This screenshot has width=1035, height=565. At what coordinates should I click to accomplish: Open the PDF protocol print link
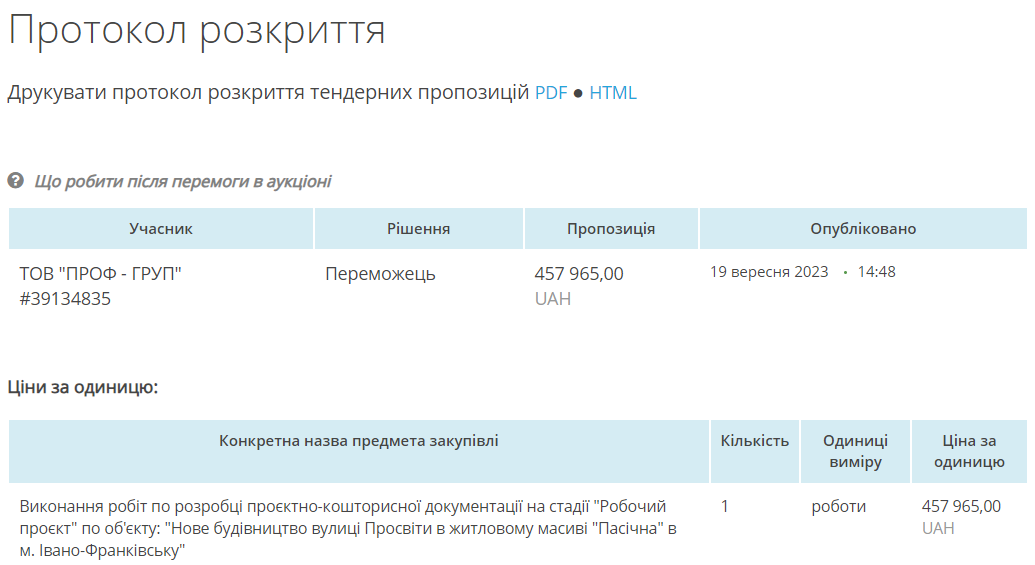(551, 92)
